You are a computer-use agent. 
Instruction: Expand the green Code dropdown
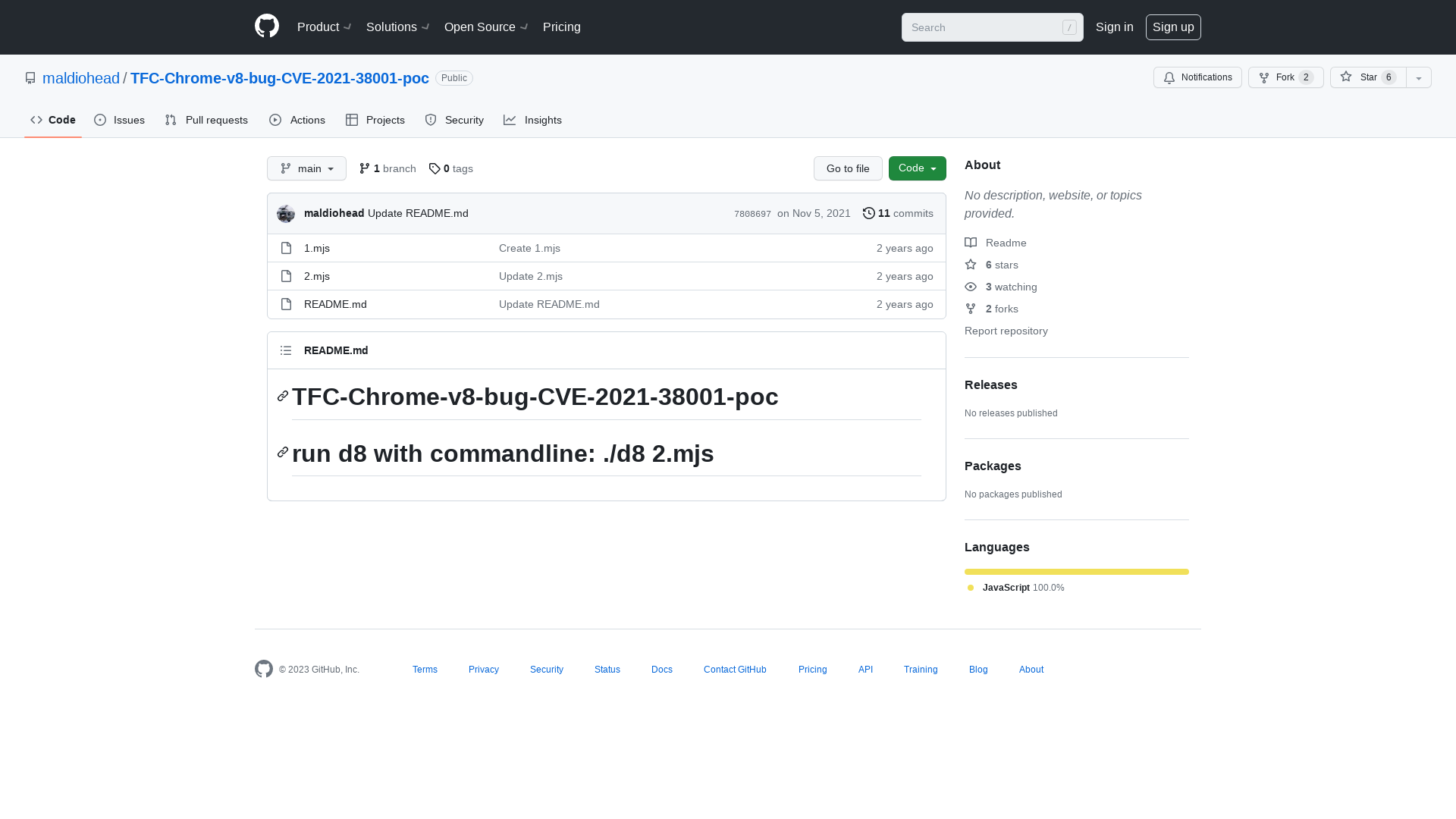click(918, 168)
